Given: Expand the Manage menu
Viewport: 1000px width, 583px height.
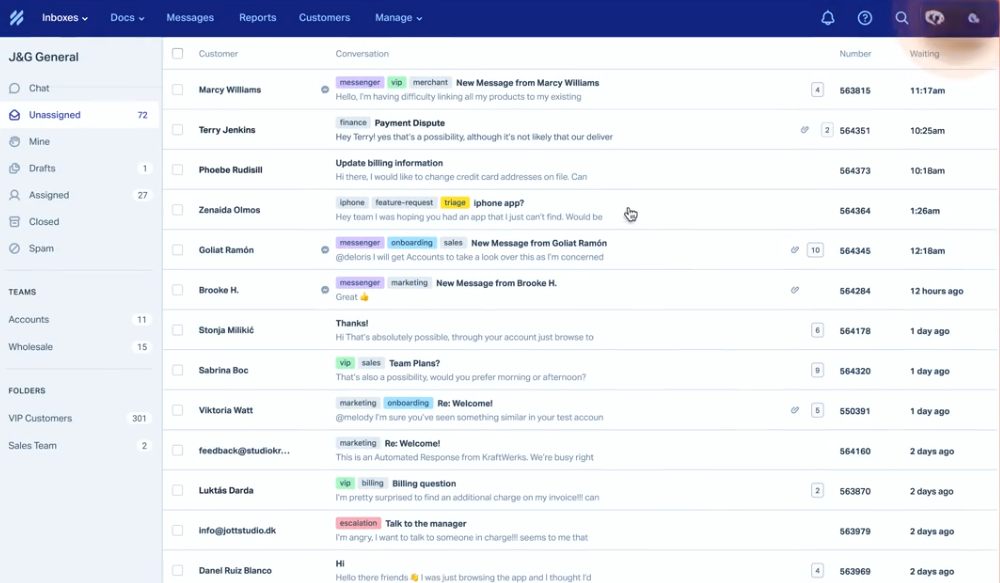Looking at the screenshot, I should coord(398,18).
